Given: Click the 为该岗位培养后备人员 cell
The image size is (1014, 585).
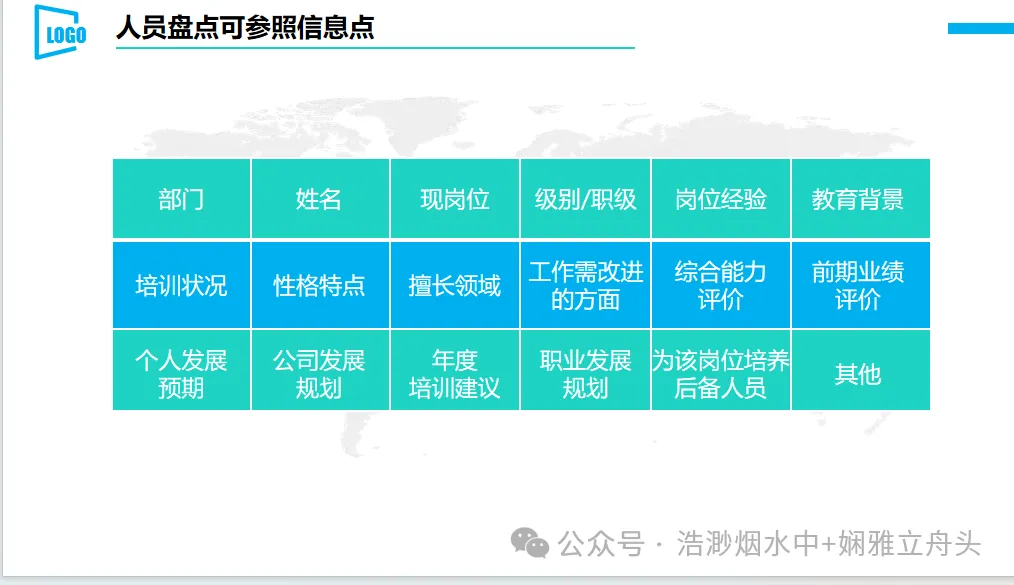Looking at the screenshot, I should click(x=720, y=370).
